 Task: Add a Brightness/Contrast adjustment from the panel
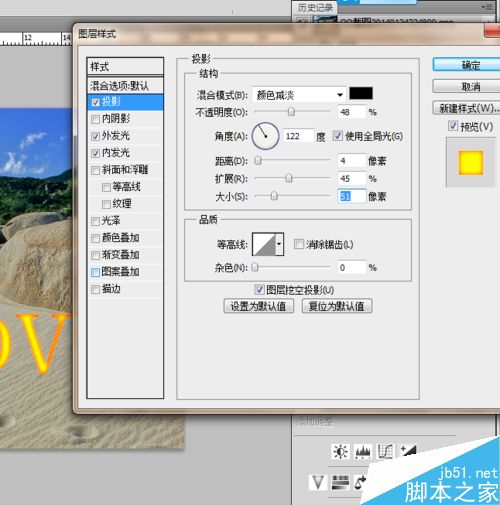click(x=340, y=452)
